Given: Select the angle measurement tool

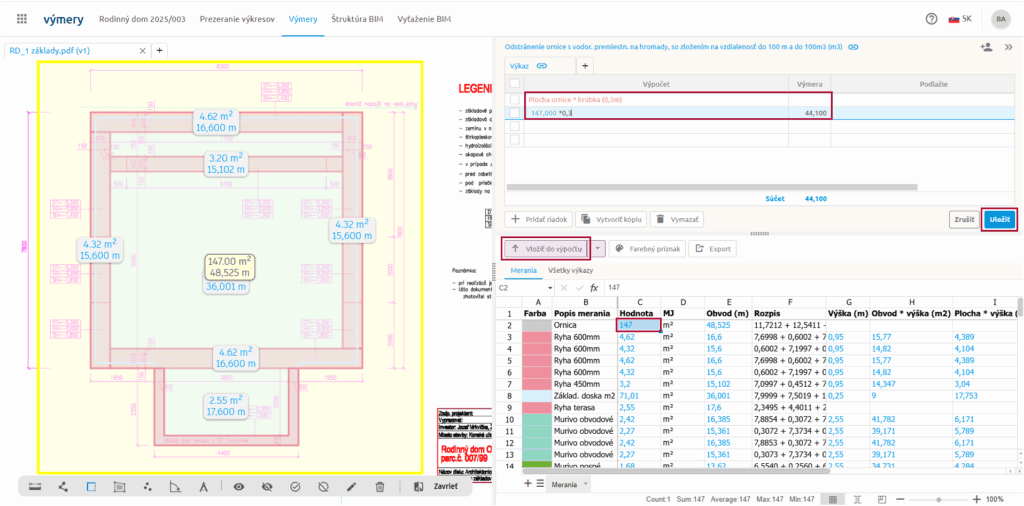Looking at the screenshot, I should click(175, 487).
